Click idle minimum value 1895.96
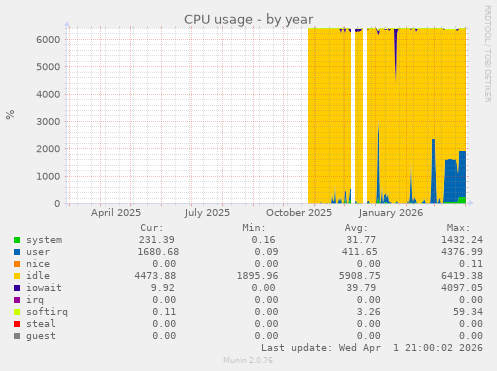The height and width of the screenshot is (371, 497). pos(257,276)
